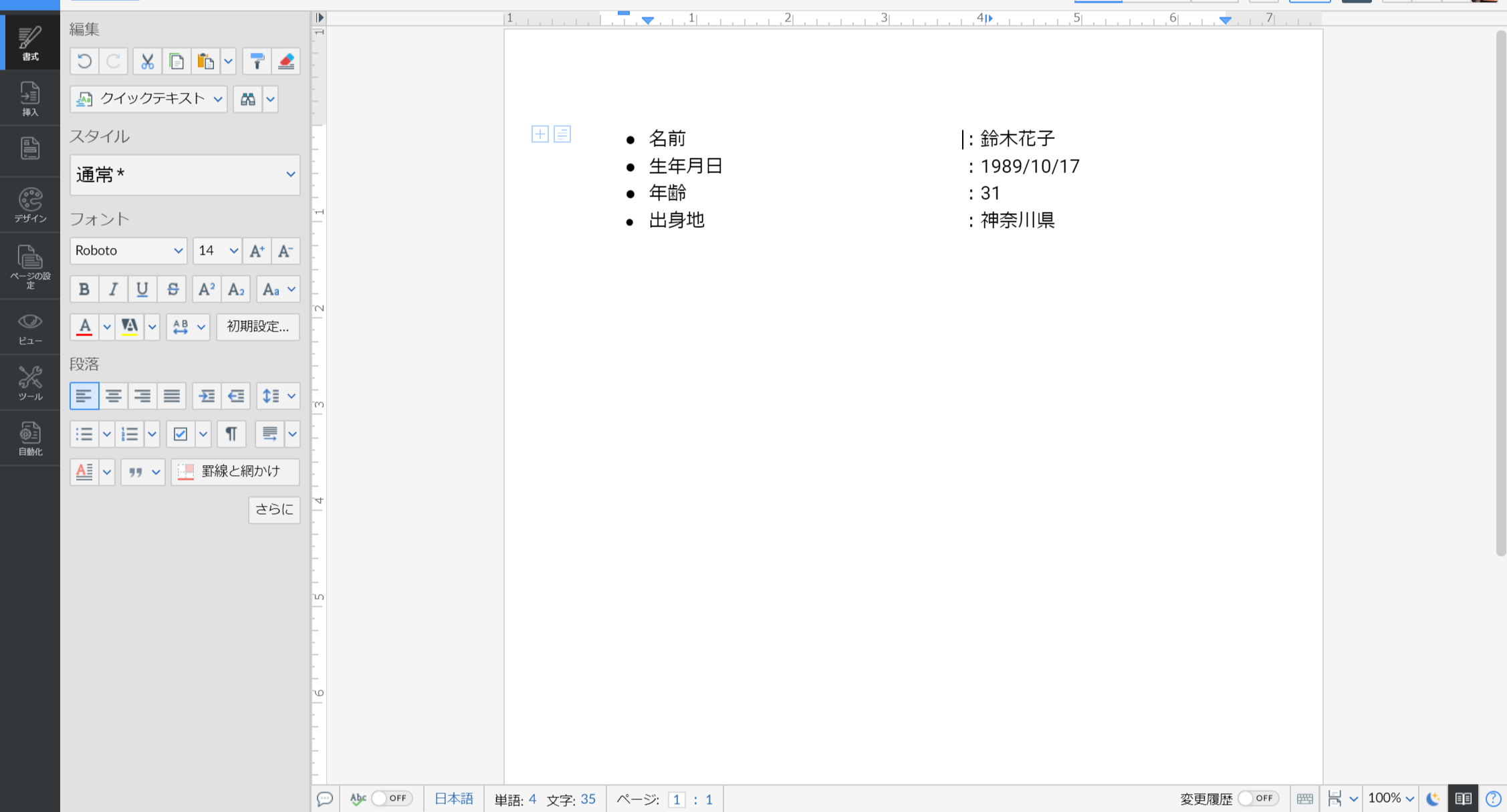This screenshot has height=812, width=1507.
Task: Toggle spell check OFF switch
Action: 392,798
